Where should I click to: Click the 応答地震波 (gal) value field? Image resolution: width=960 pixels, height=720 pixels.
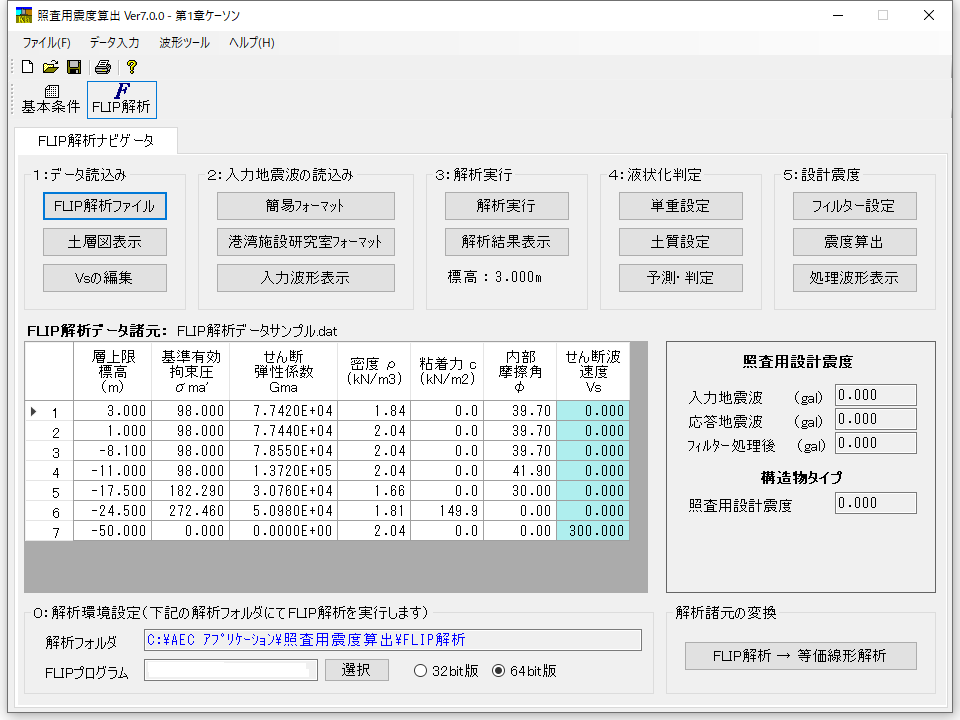tap(876, 419)
